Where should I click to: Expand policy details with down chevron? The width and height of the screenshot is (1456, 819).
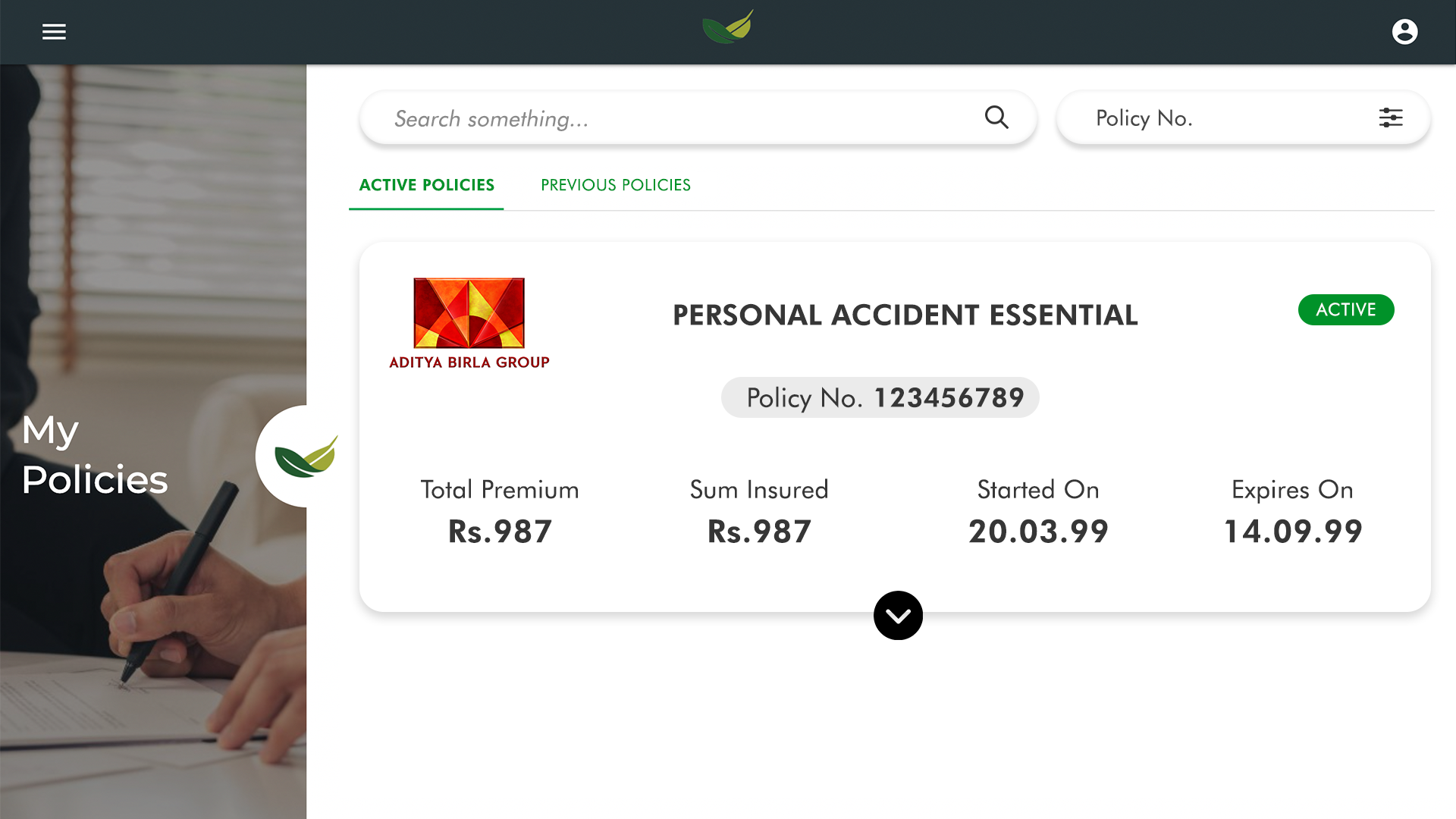coord(898,615)
